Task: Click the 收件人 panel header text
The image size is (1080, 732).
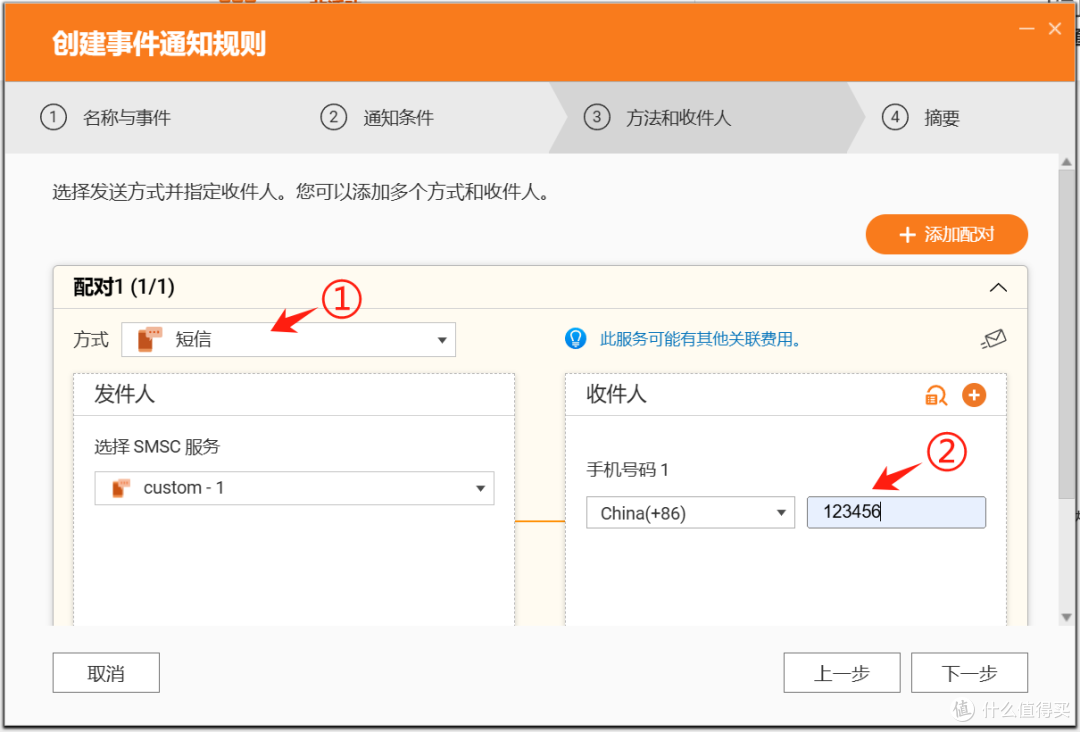Action: 616,395
